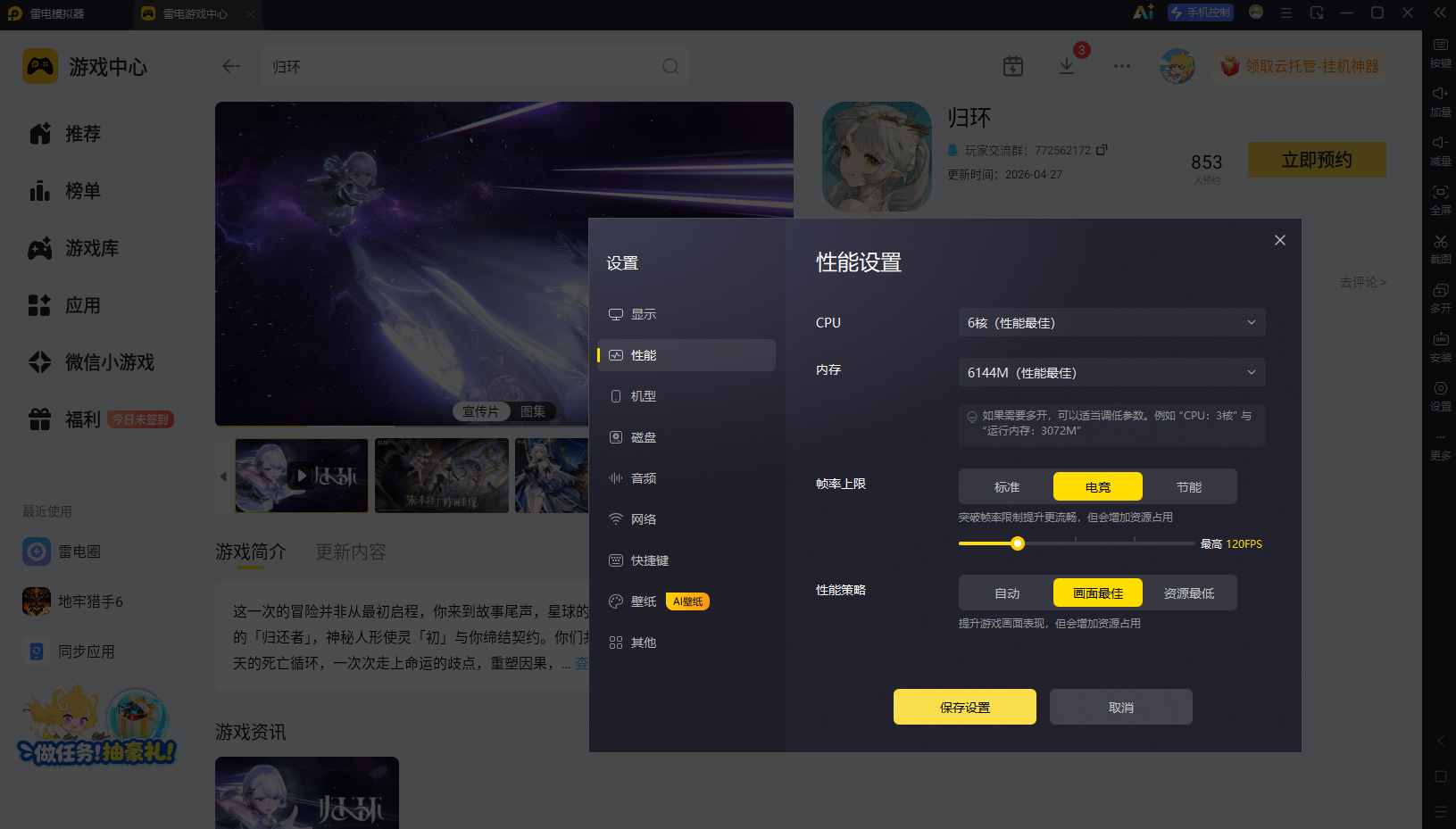Viewport: 1456px width, 829px height.
Task: Open the calendar check-in icon
Action: click(x=1013, y=66)
